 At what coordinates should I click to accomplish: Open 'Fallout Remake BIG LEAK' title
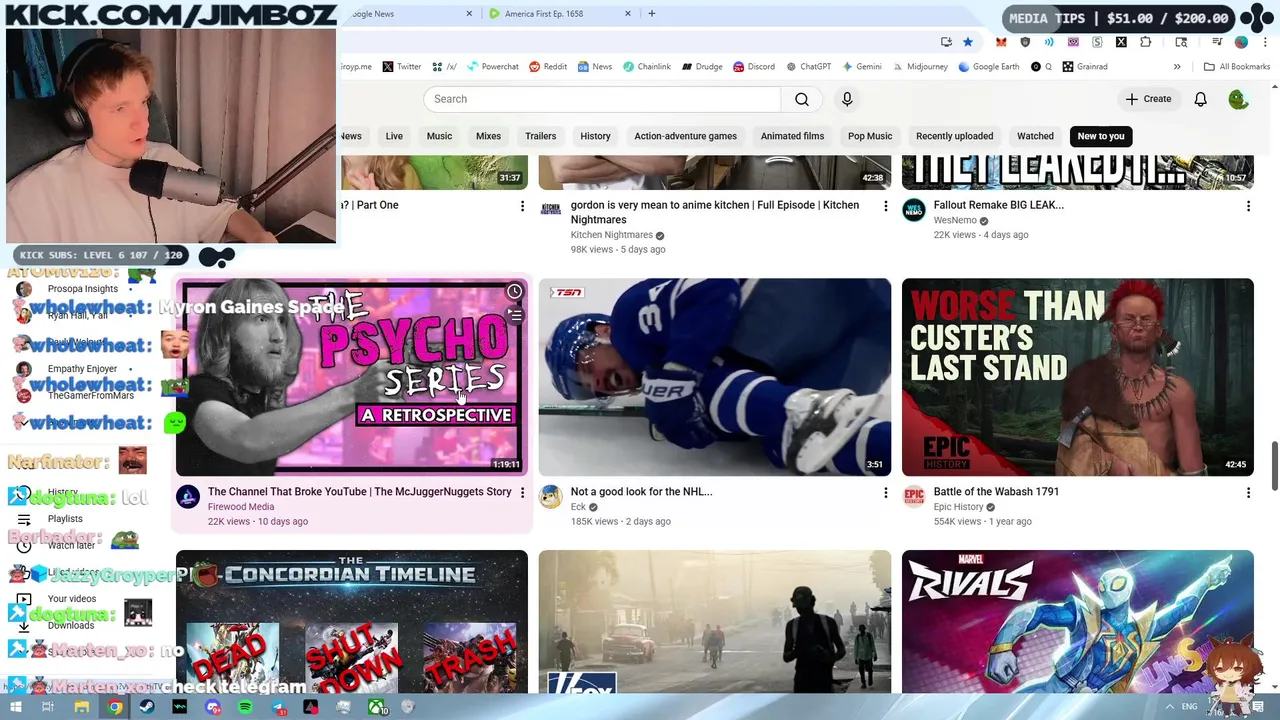[x=998, y=205]
